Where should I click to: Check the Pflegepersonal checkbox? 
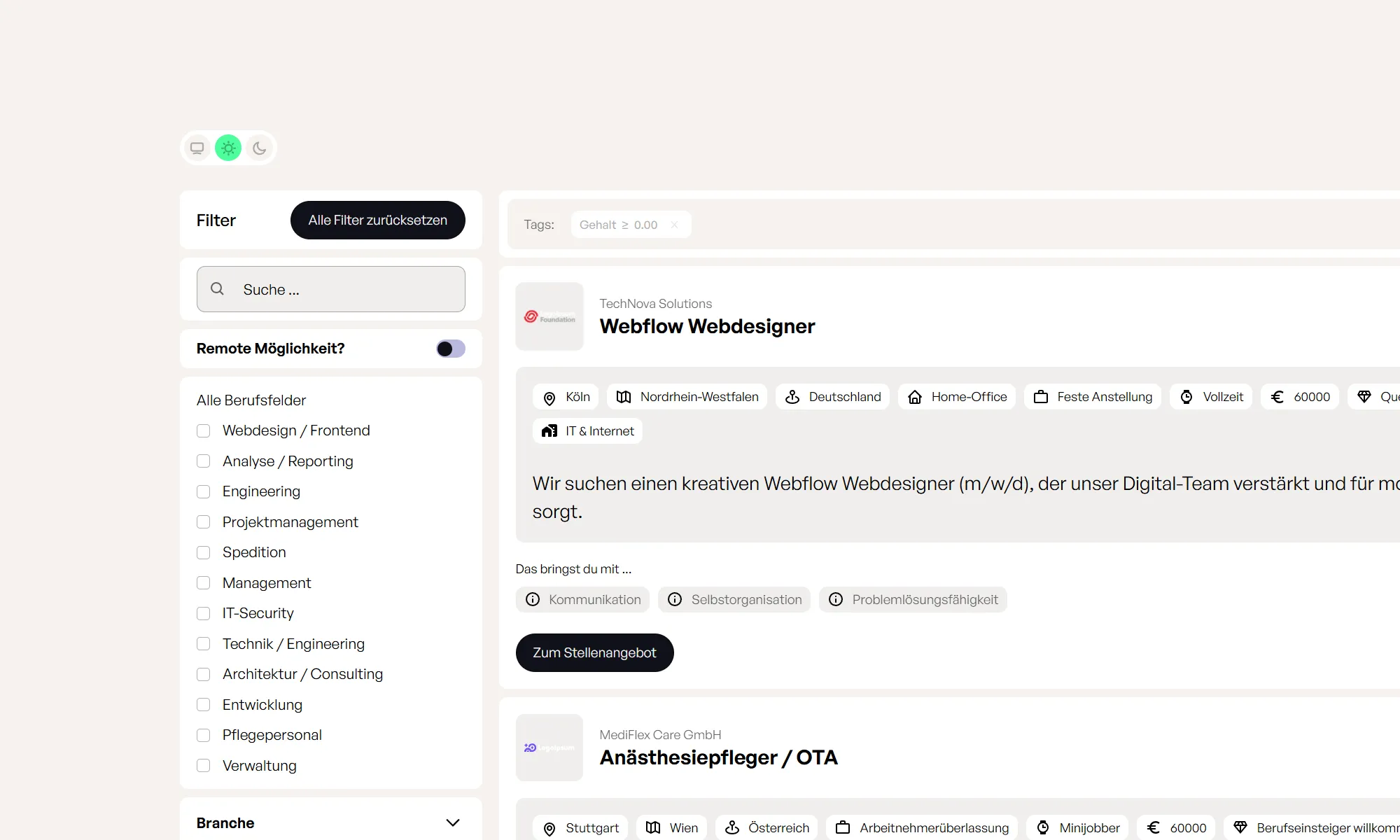(x=204, y=735)
